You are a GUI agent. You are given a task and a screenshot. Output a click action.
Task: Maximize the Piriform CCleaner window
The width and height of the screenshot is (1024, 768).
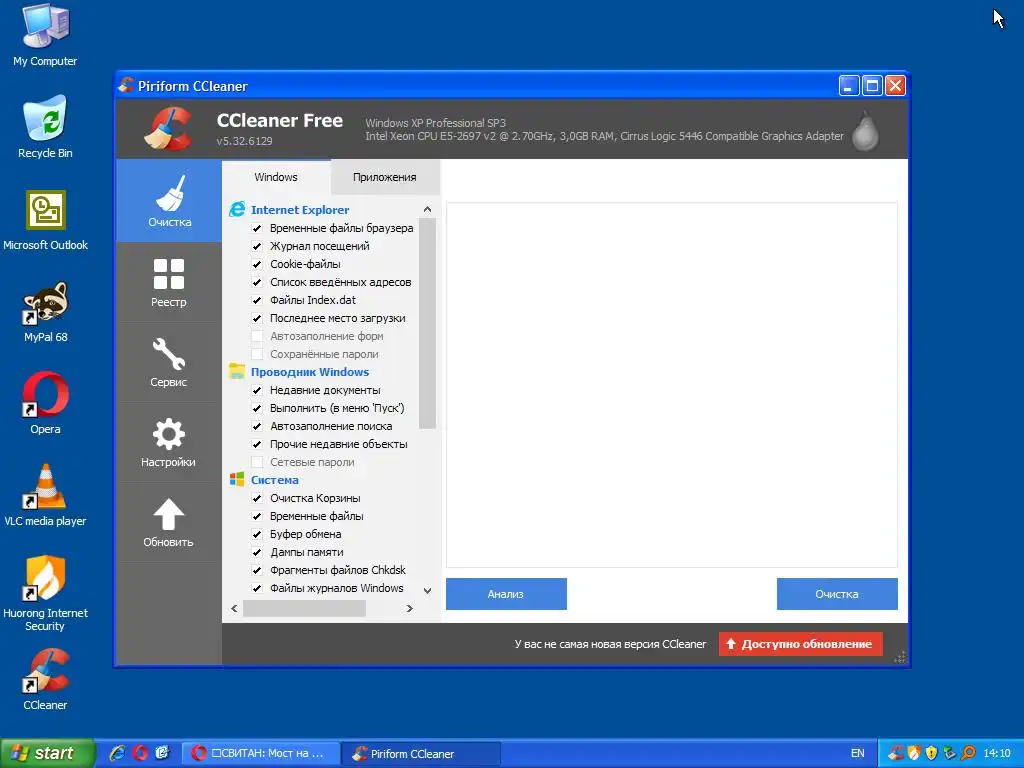click(x=872, y=86)
